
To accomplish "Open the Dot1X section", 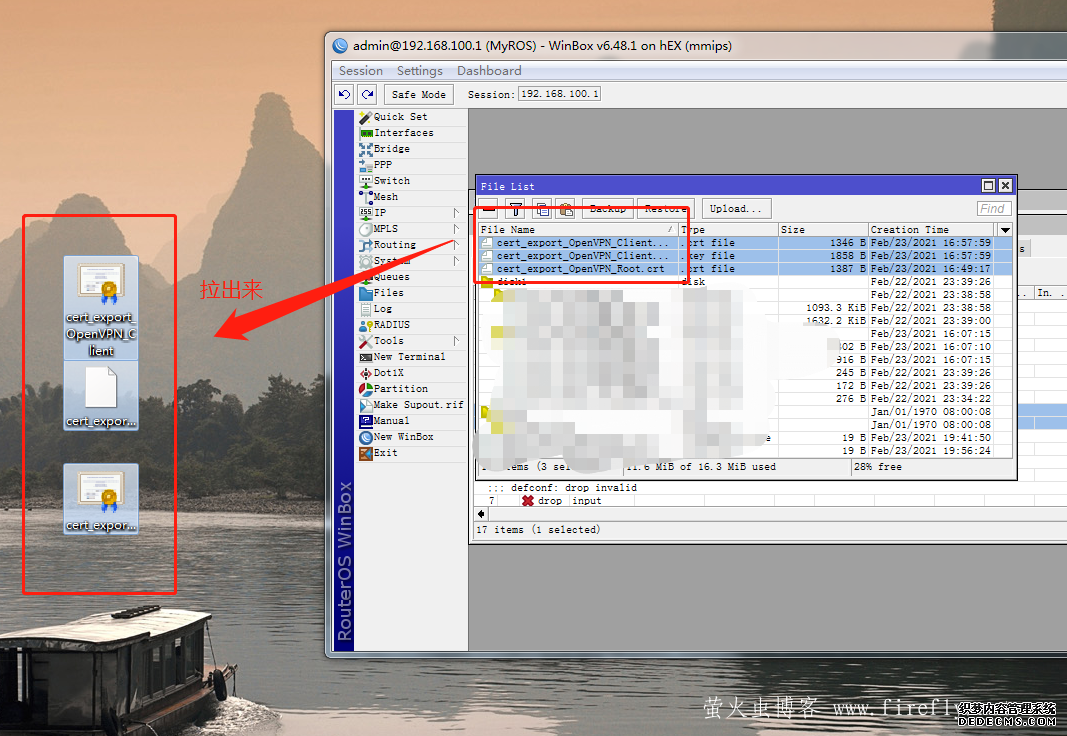I will pos(388,373).
